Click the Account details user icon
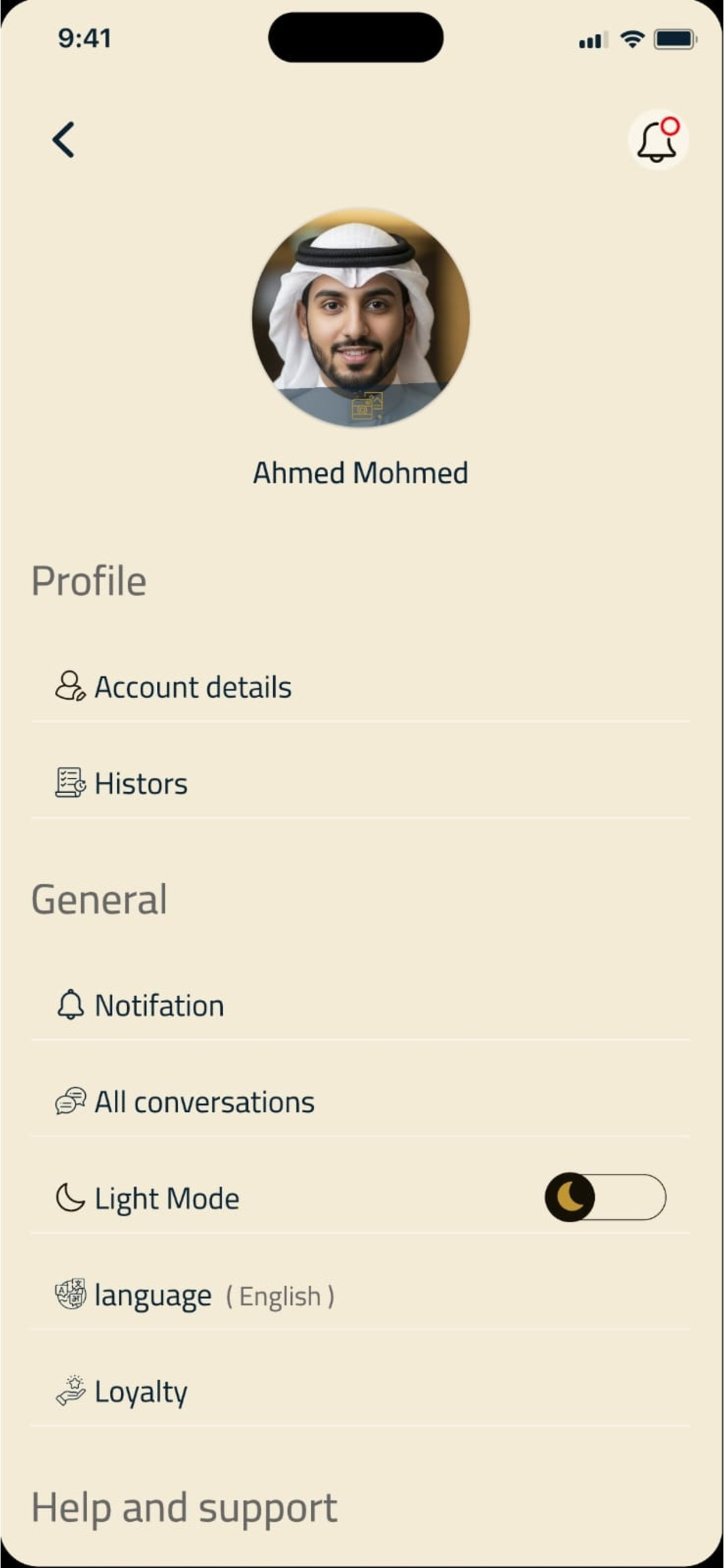Screen dimensions: 724x1568 [71, 686]
